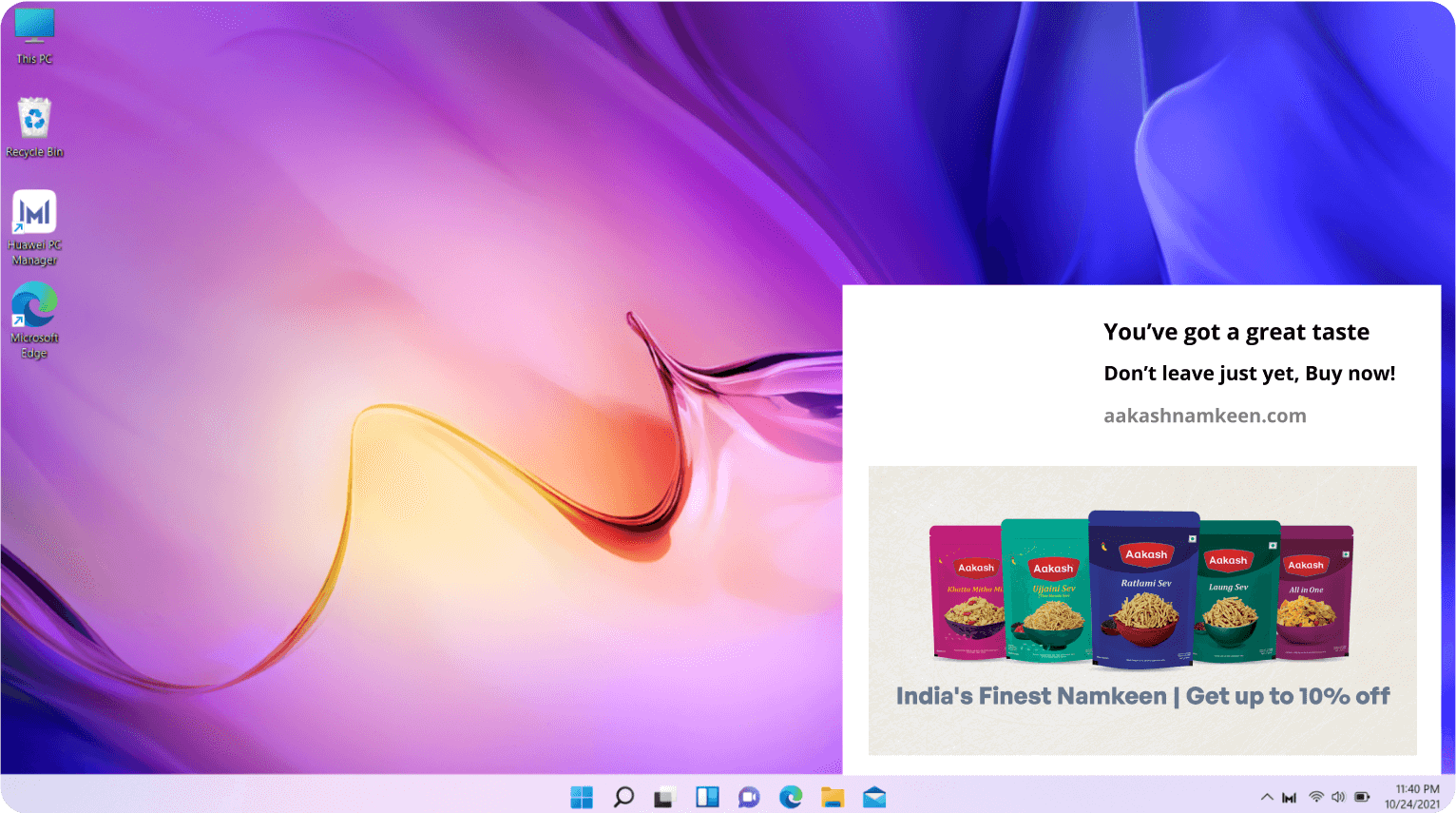Open Wi-Fi network tray icon
The image size is (1456, 813).
tap(1316, 797)
